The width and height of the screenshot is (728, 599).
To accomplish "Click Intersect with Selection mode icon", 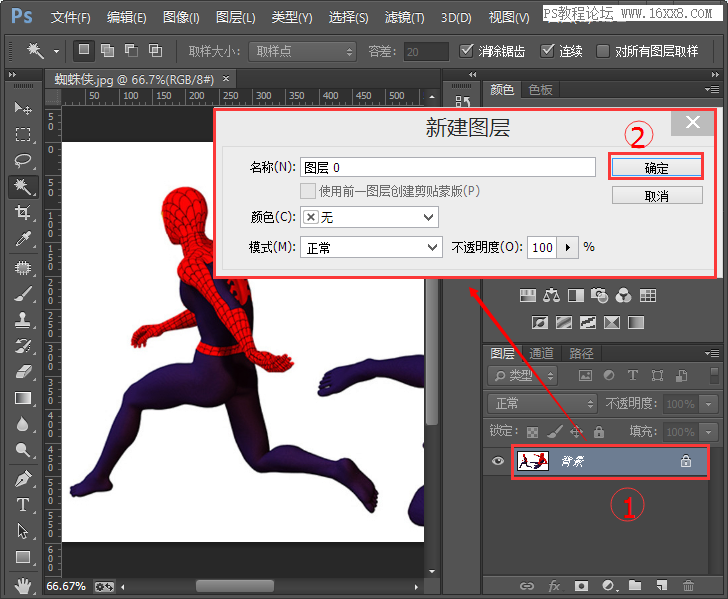I will (155, 50).
